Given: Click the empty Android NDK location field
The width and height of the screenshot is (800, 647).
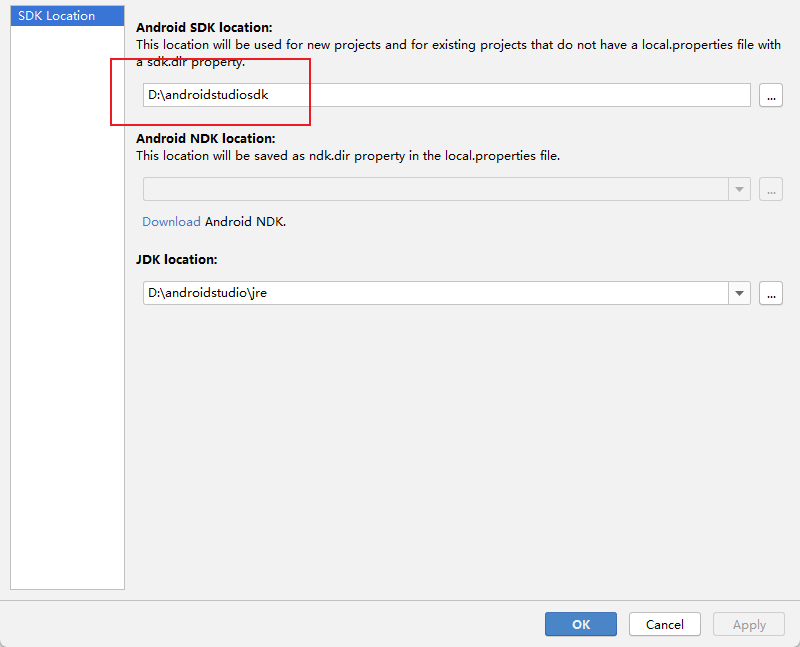Looking at the screenshot, I should (435, 189).
